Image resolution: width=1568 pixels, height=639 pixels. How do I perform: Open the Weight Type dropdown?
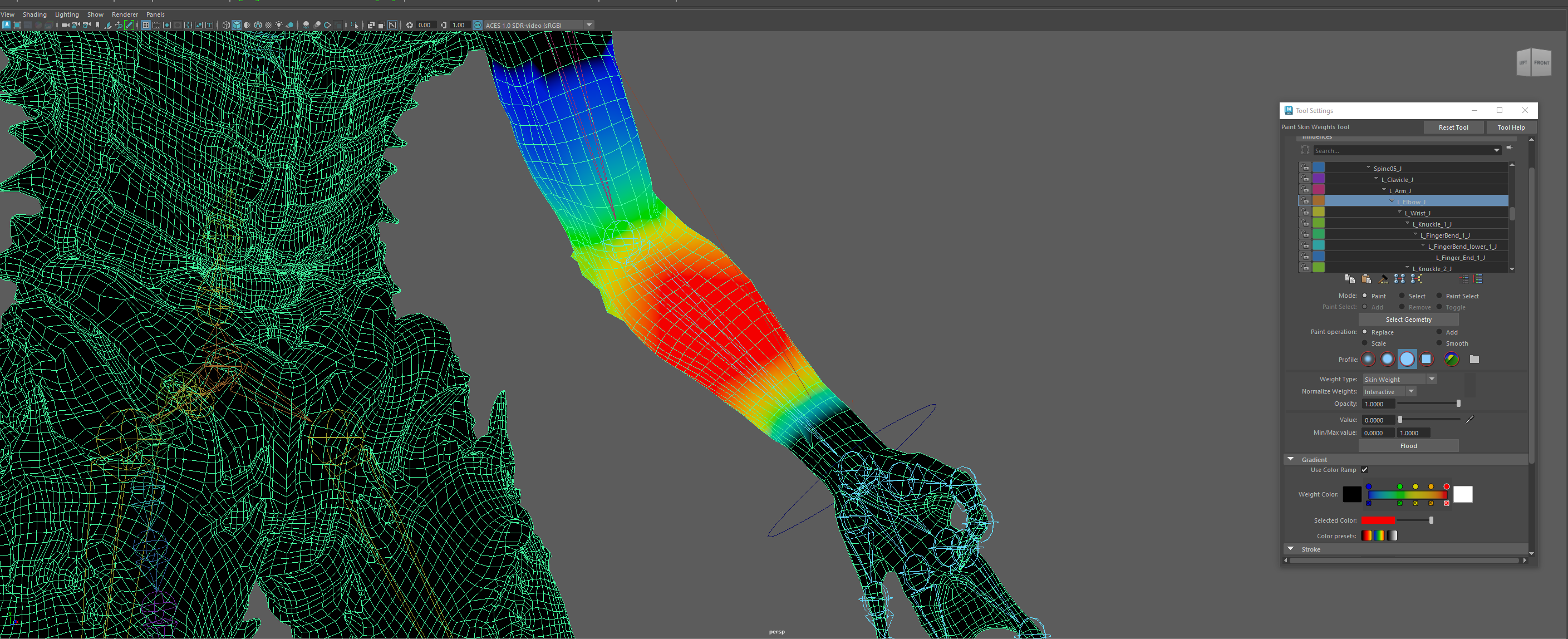1432,379
